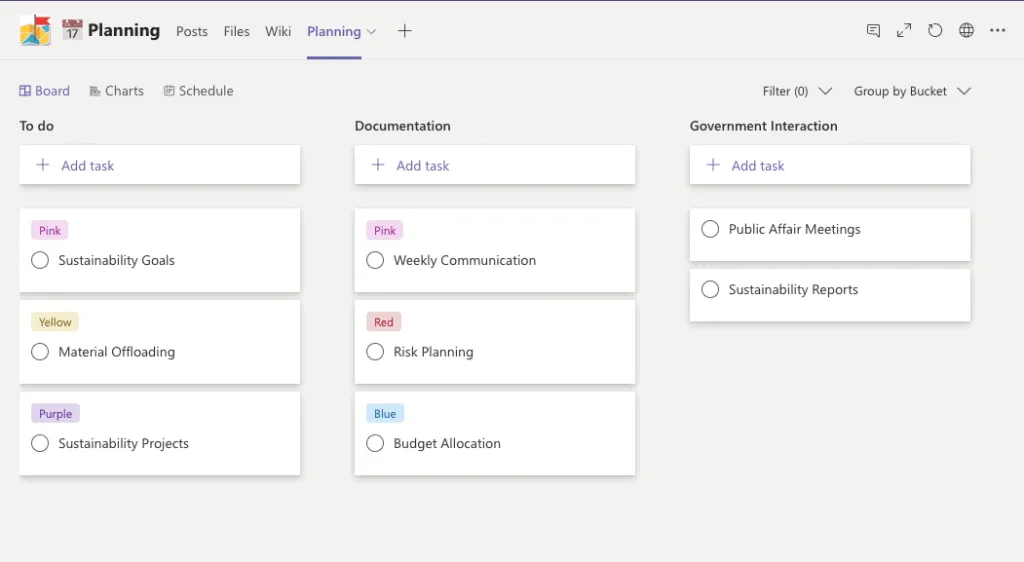Open in website via the globe icon
1024x562 pixels.
(967, 30)
